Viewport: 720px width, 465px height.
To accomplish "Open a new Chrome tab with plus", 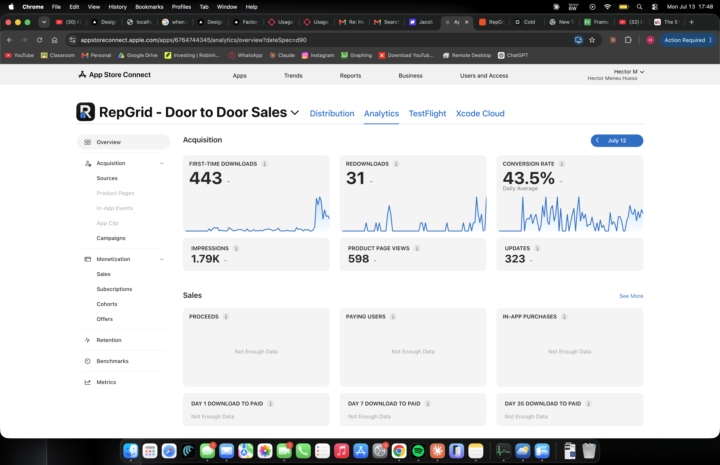I will [692, 22].
